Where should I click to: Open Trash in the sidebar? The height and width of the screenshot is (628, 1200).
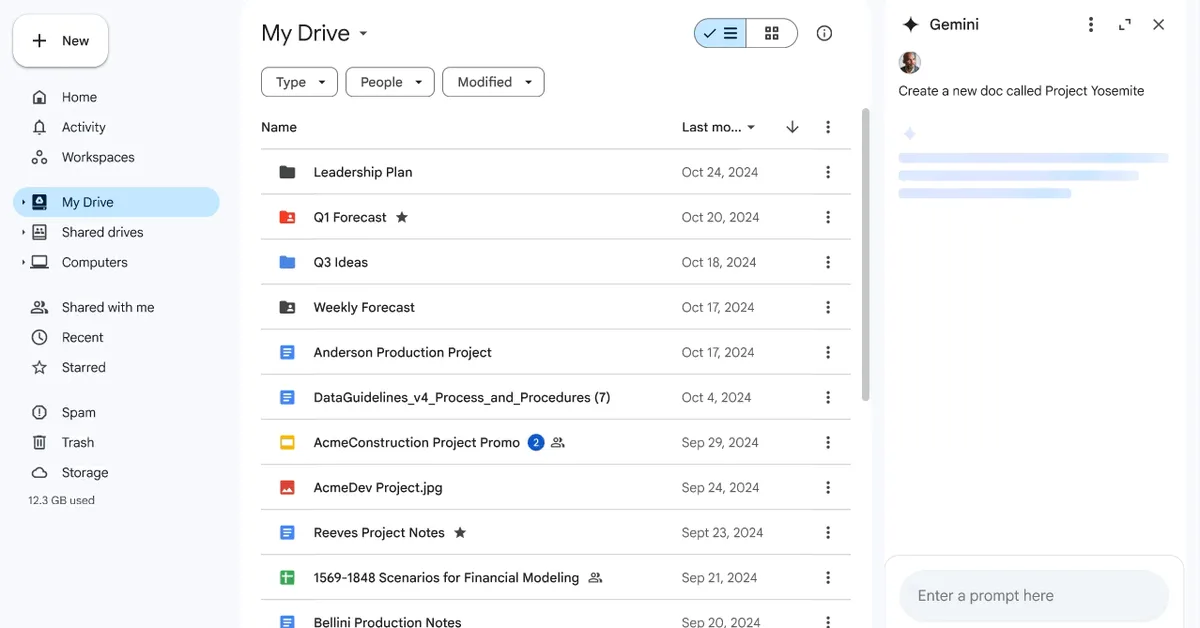[77, 442]
